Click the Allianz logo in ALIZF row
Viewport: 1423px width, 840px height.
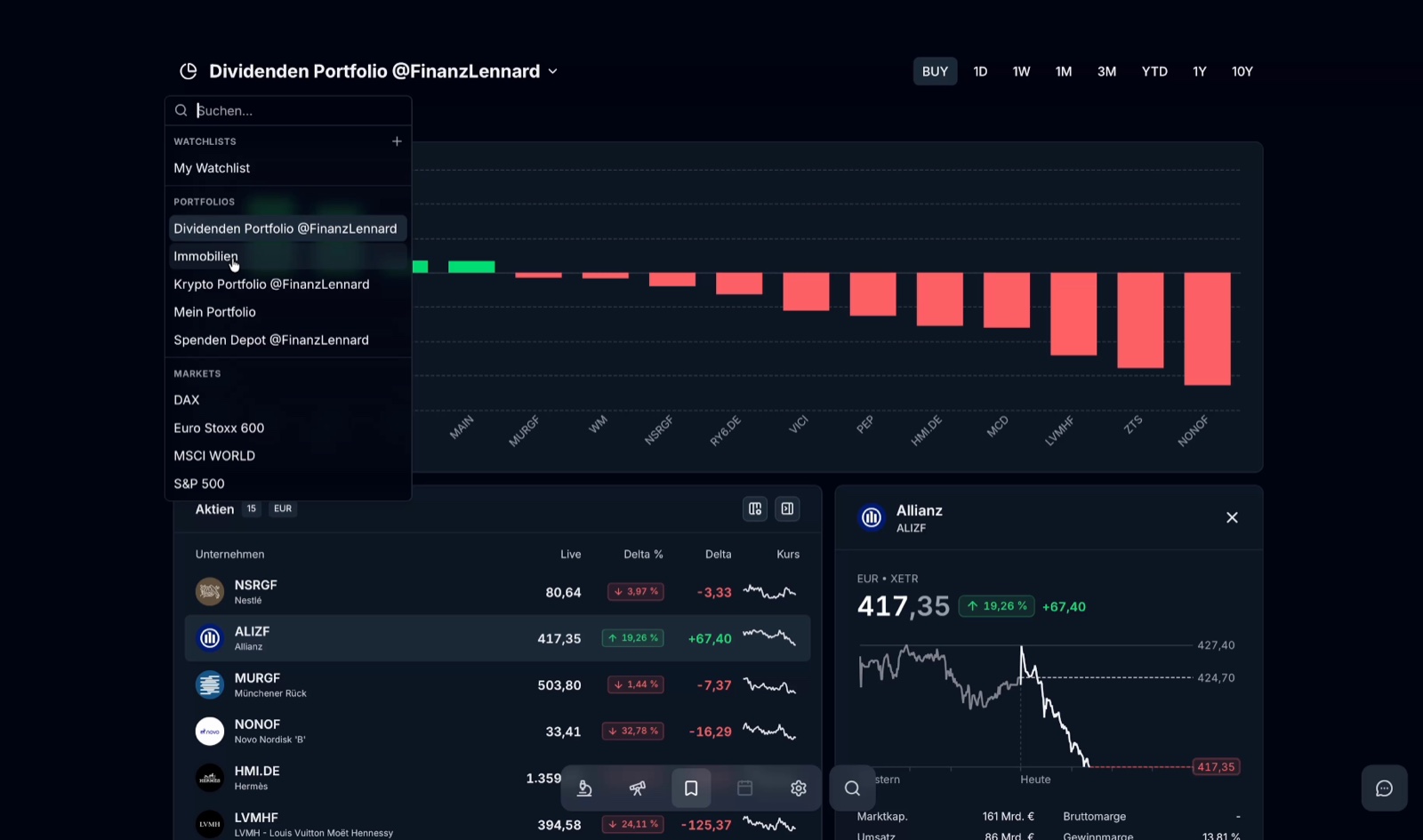point(210,637)
